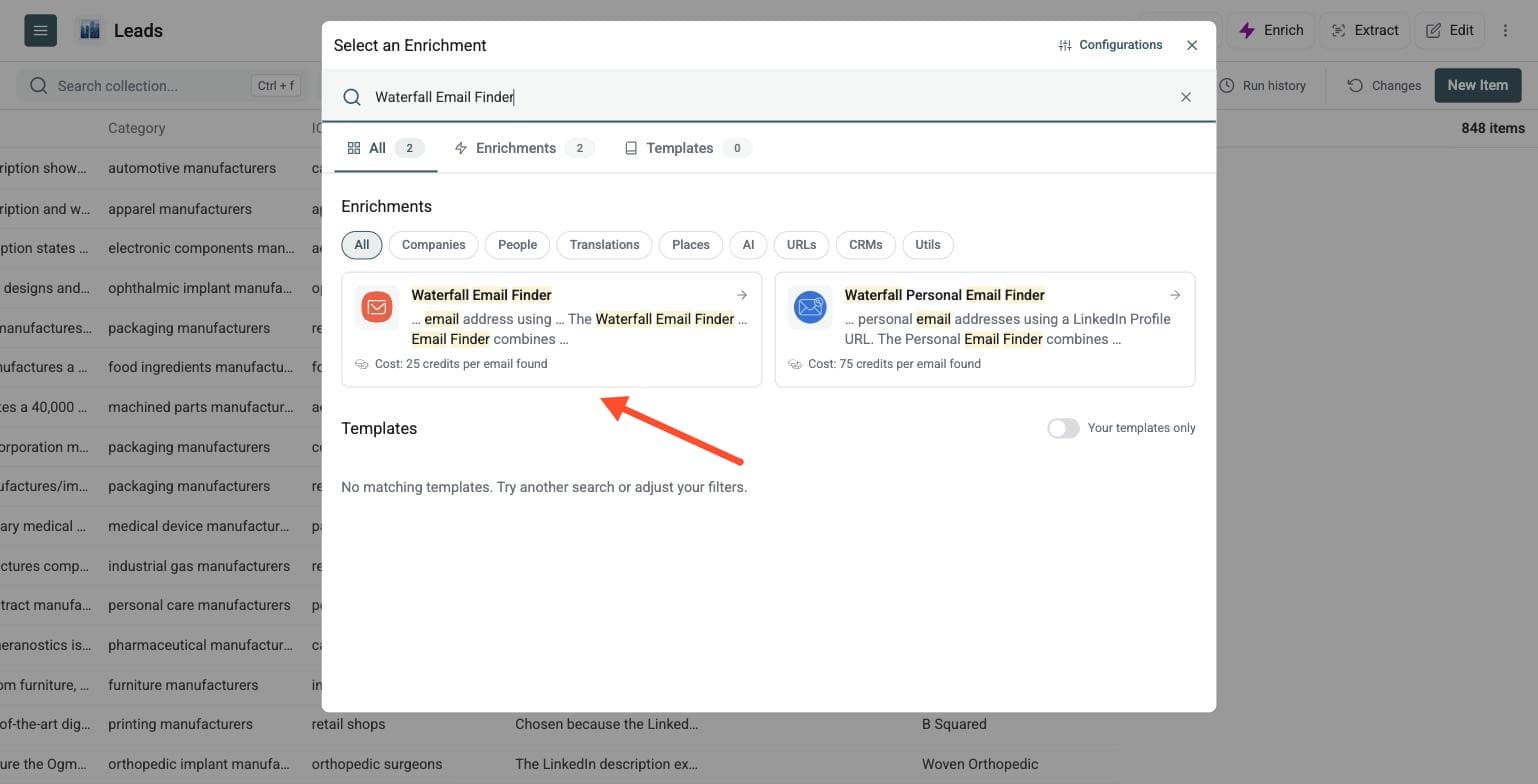Click the orthopedic surgeons cell
The width and height of the screenshot is (1538, 784).
pyautogui.click(x=377, y=764)
